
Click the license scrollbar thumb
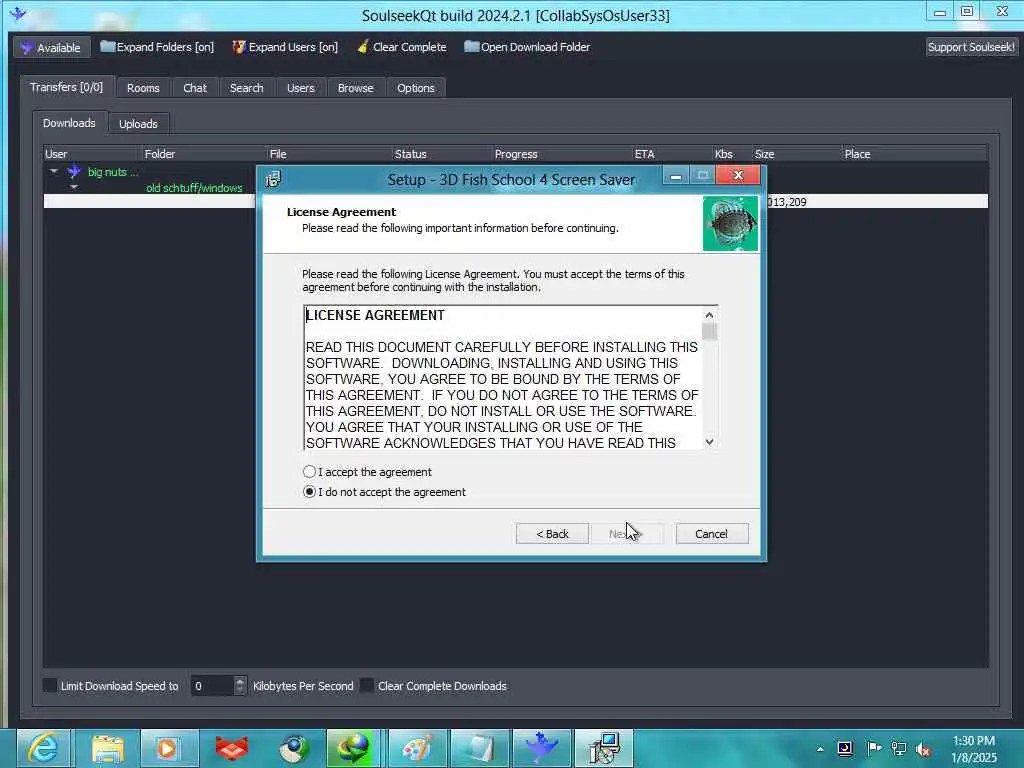pyautogui.click(x=709, y=332)
